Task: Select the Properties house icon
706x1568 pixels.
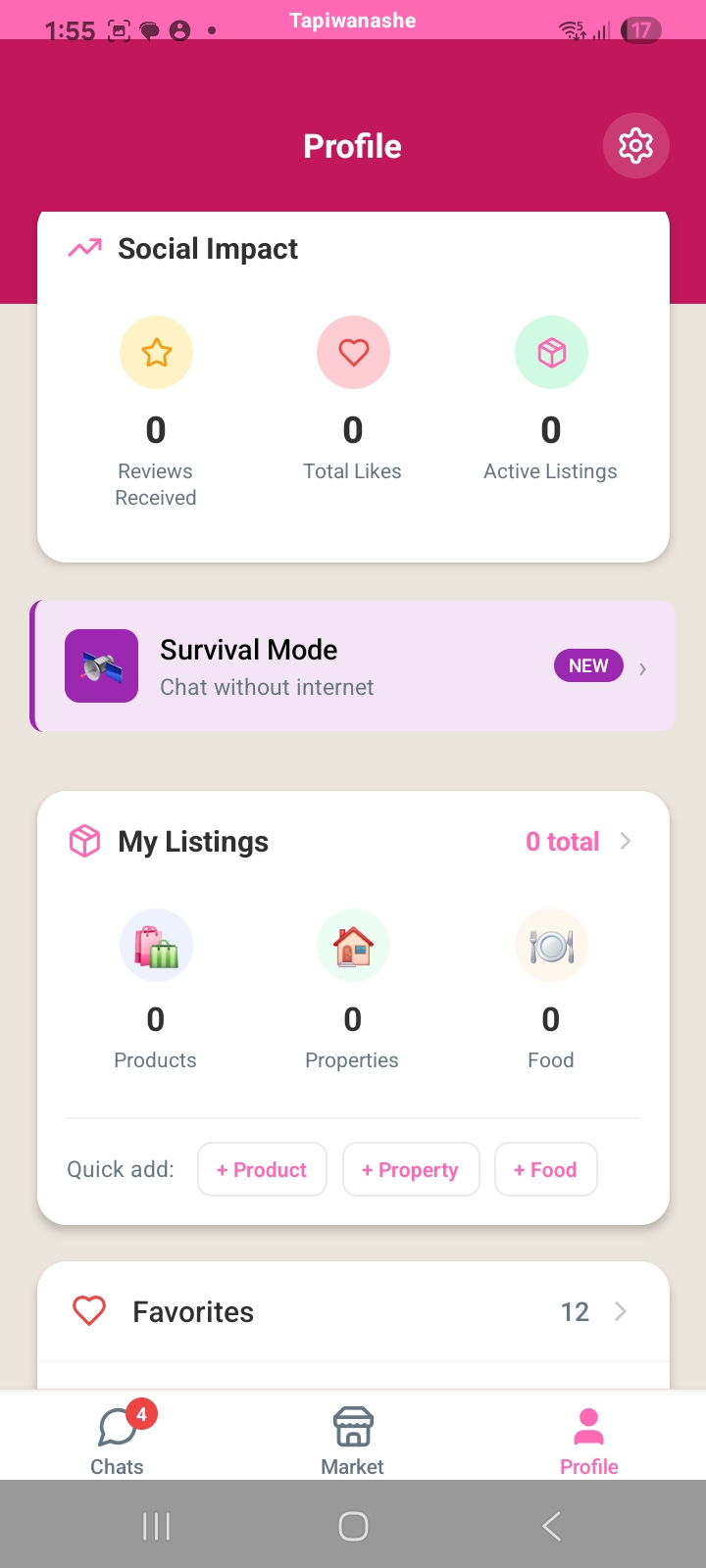Action: point(353,946)
